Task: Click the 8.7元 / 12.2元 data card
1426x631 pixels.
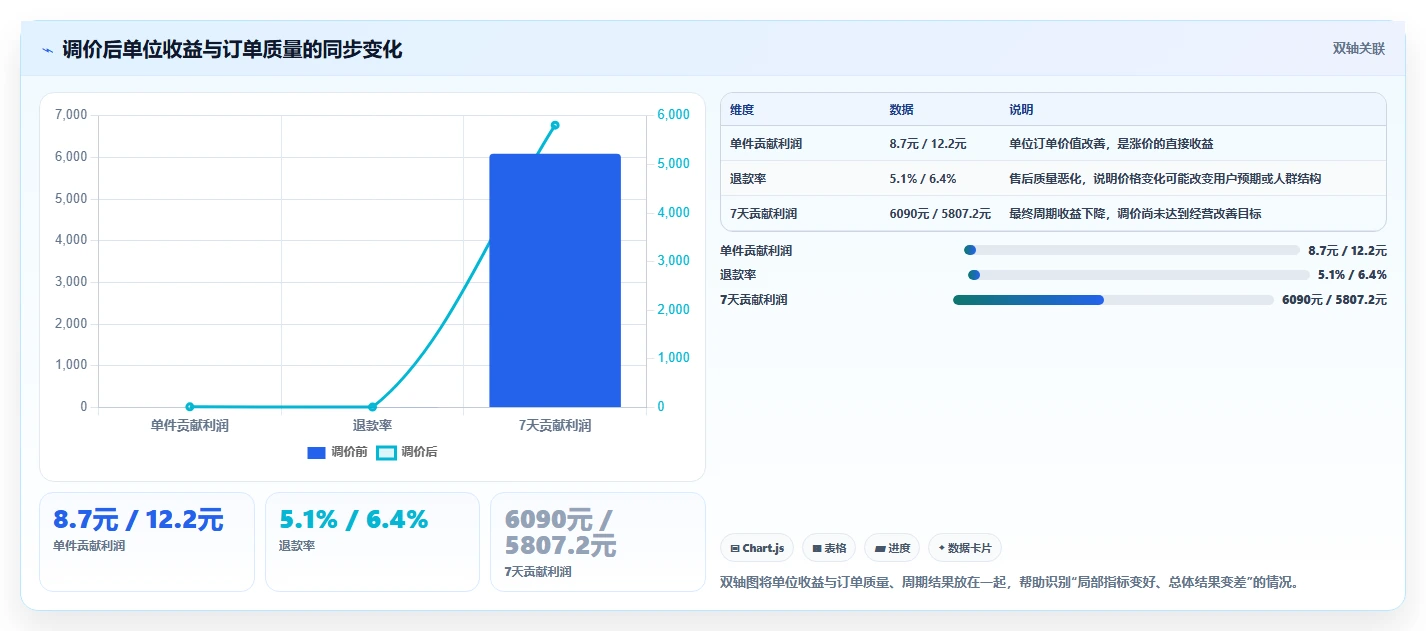Action: point(147,542)
